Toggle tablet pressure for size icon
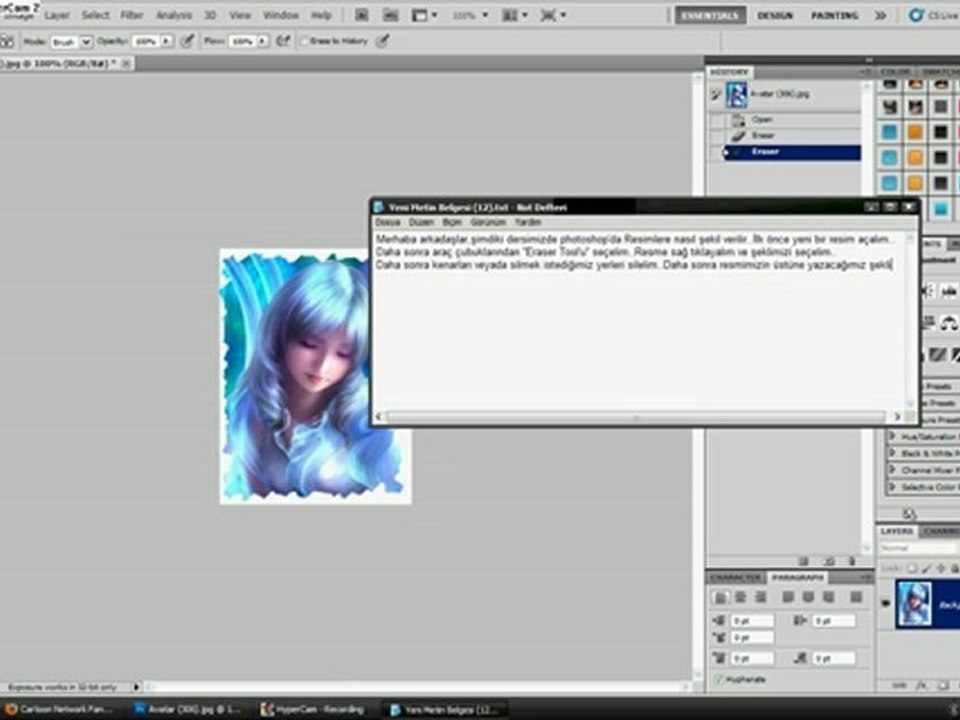The width and height of the screenshot is (960, 720). click(x=382, y=41)
